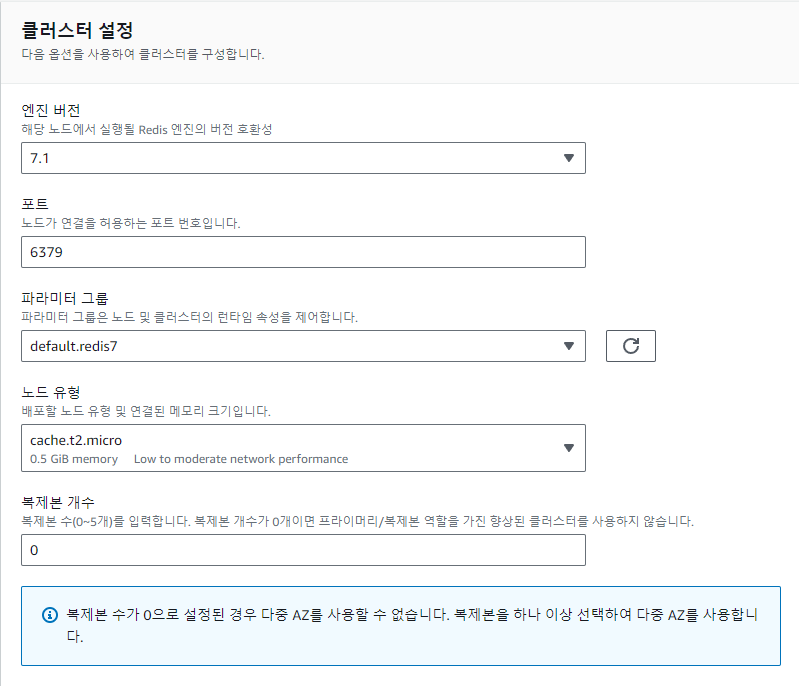
Task: Open the 노드 유형 dropdown showing cache.t2.micro
Action: (x=303, y=448)
